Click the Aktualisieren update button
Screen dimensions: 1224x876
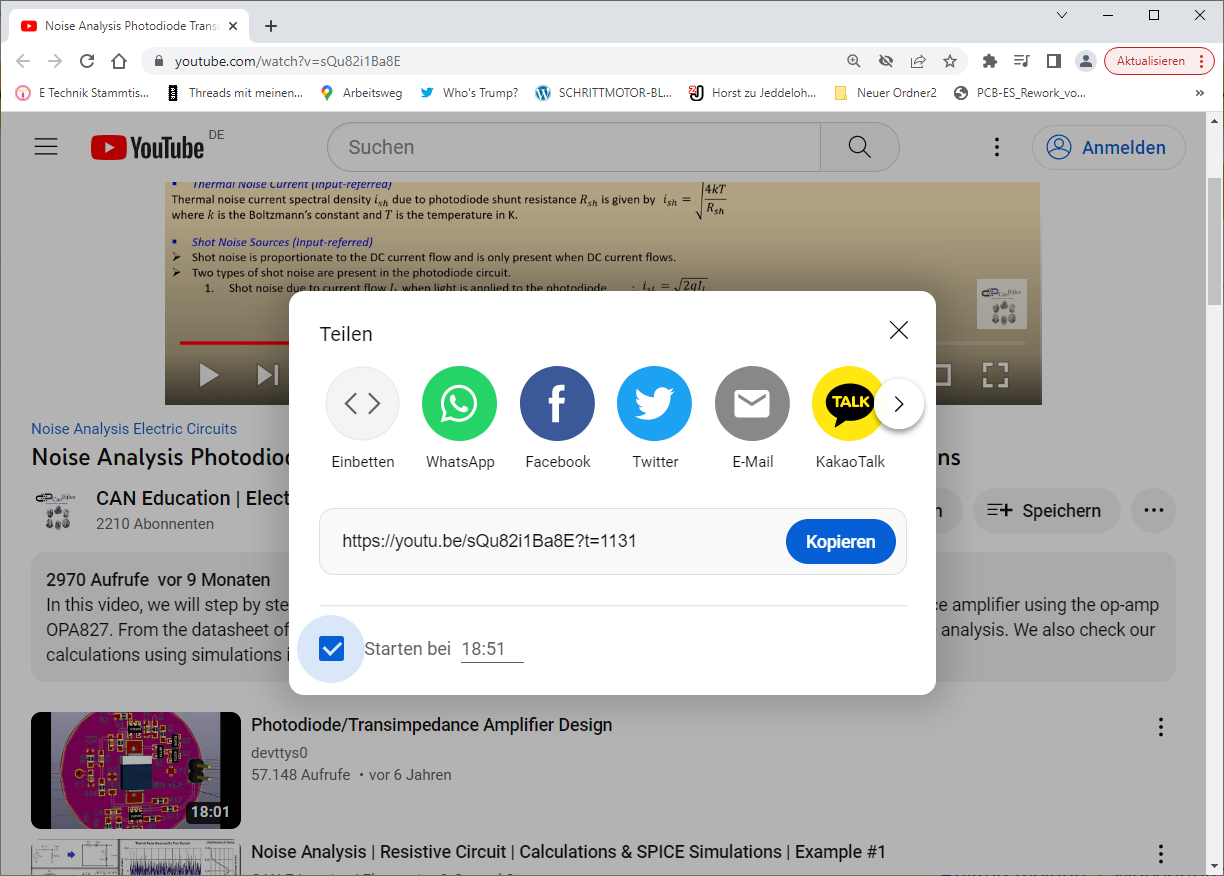point(1159,61)
